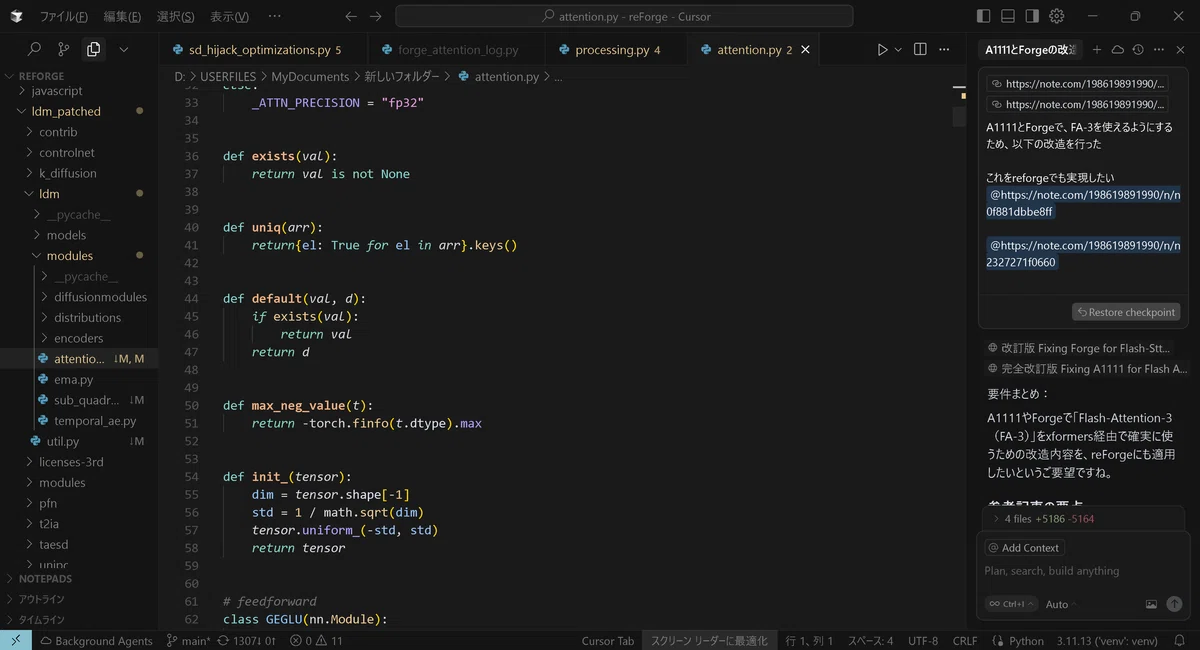Screen dimensions: 1200x650
Task: Send message with up arrow button
Action: click(1174, 604)
